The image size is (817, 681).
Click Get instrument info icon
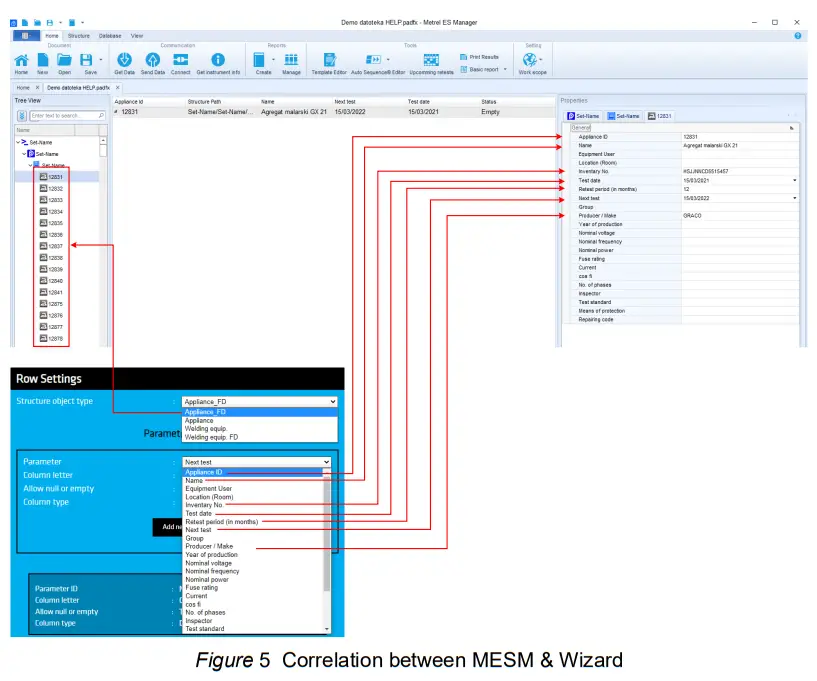point(218,59)
